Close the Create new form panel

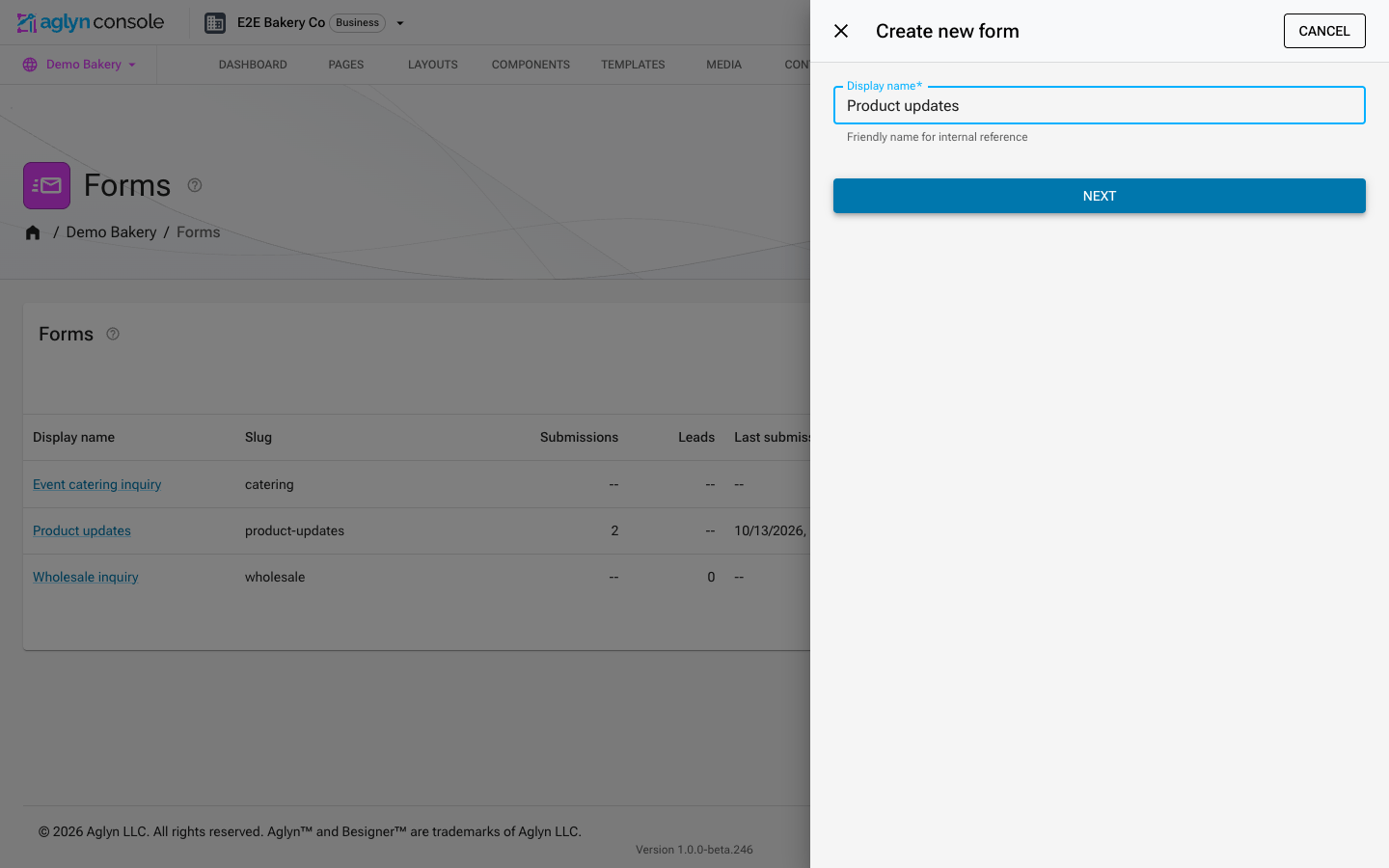click(x=841, y=31)
